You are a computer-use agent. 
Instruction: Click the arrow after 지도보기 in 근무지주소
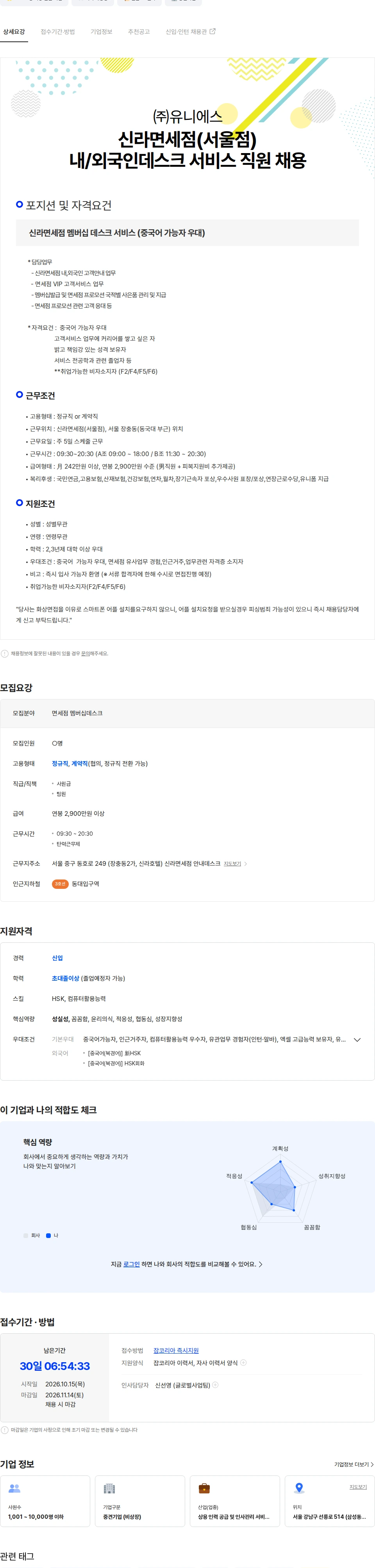point(245,864)
